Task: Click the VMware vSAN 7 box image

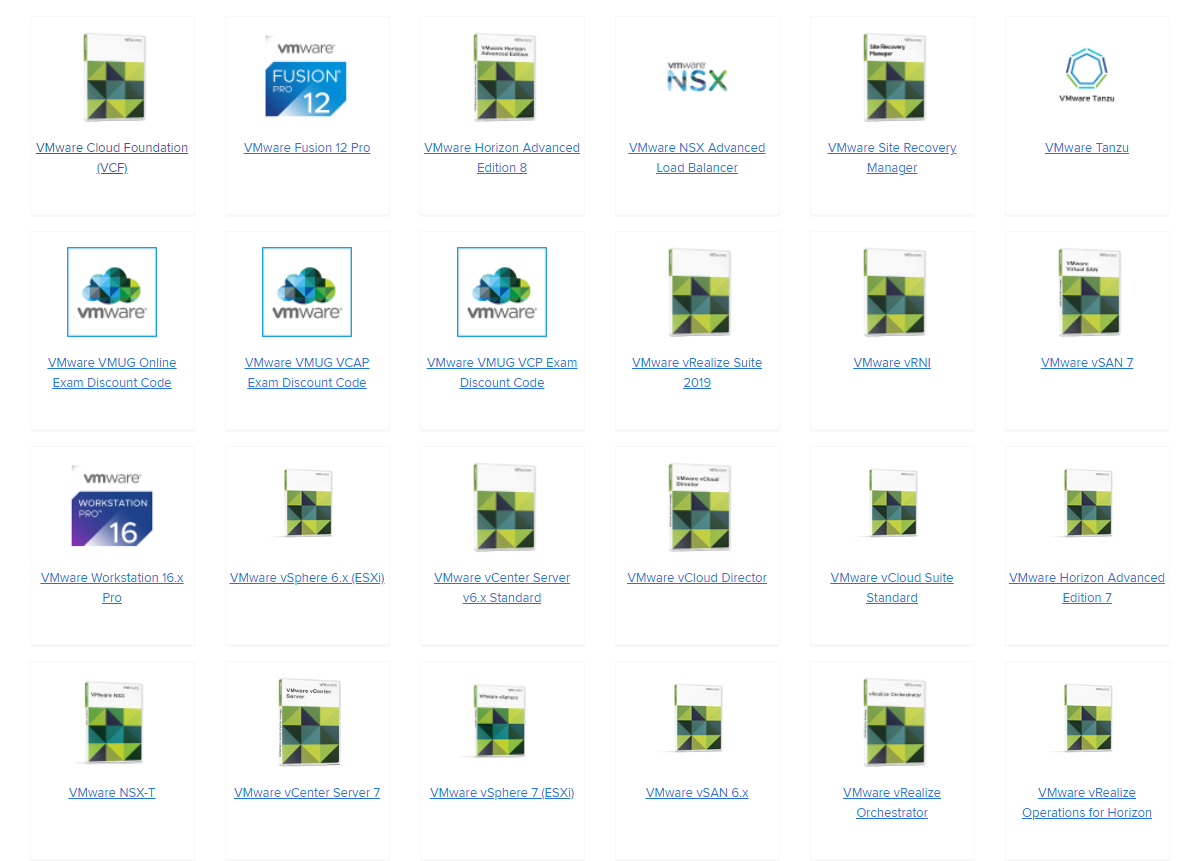Action: click(1089, 292)
